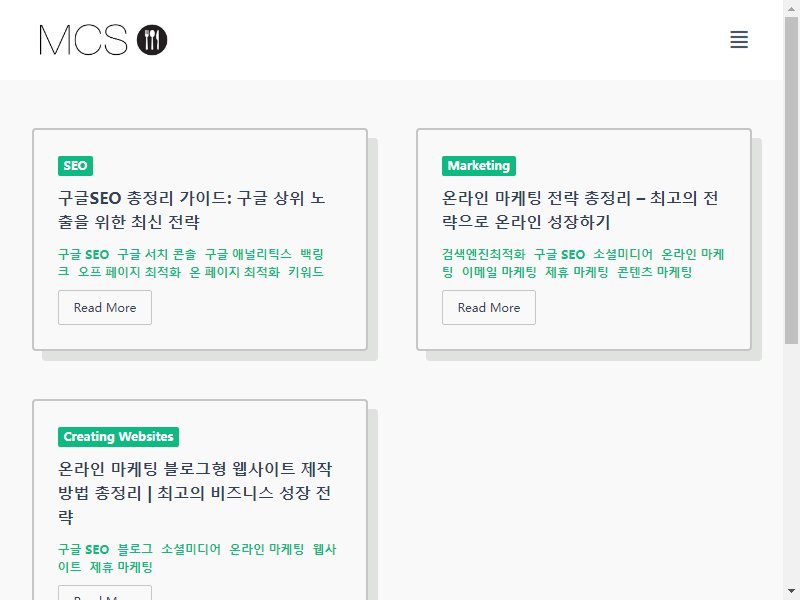Click the 콘텐츠 마케팅 tag
The height and width of the screenshot is (600, 800).
[x=655, y=272]
